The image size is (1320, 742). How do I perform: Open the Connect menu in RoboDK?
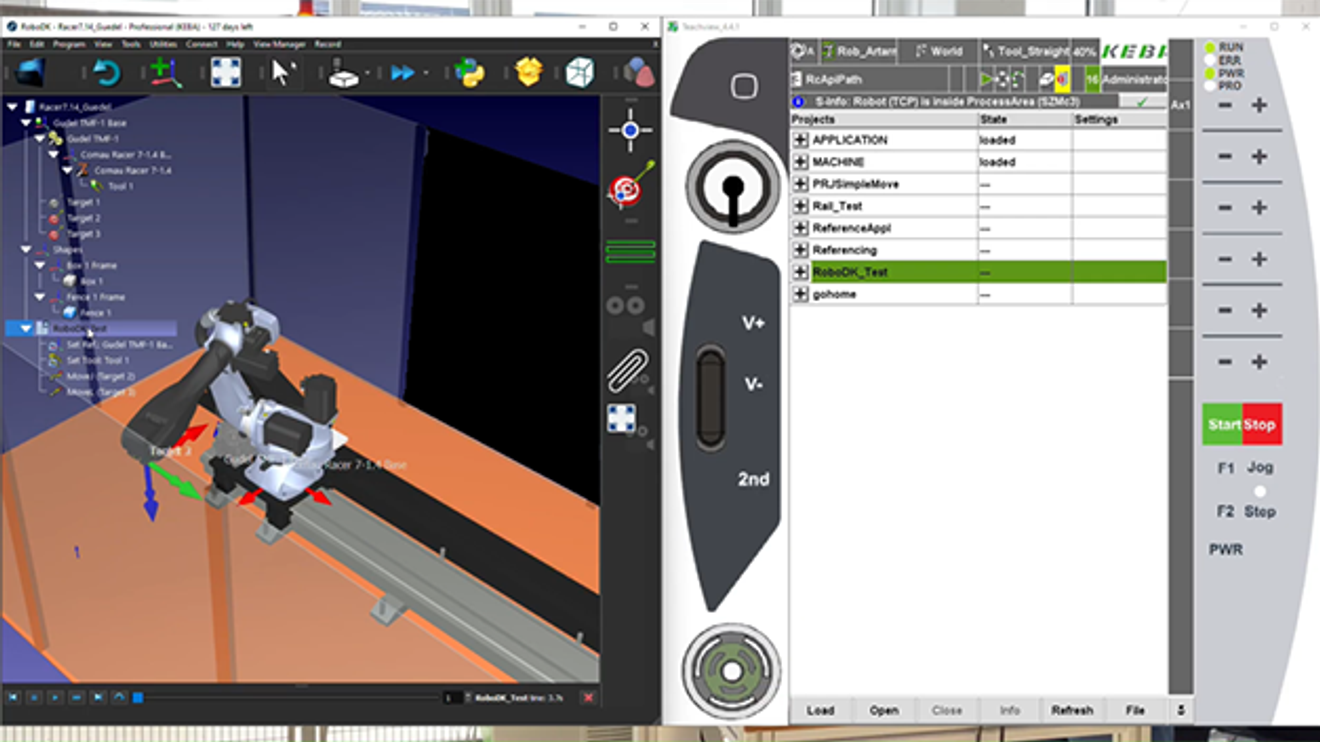[201, 44]
